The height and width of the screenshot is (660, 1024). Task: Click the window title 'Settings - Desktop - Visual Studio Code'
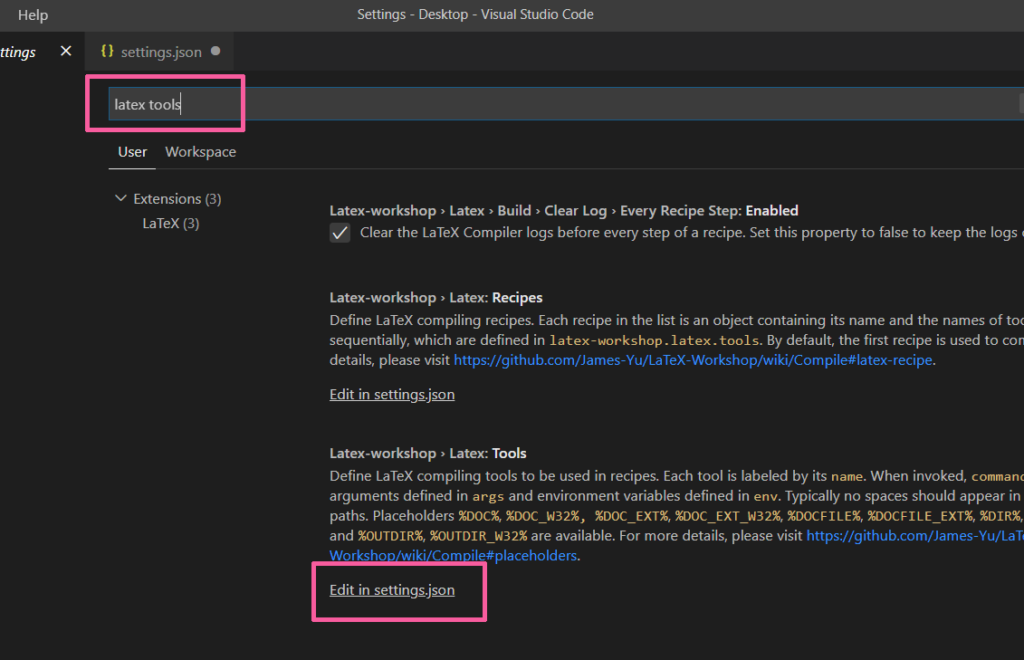click(475, 14)
